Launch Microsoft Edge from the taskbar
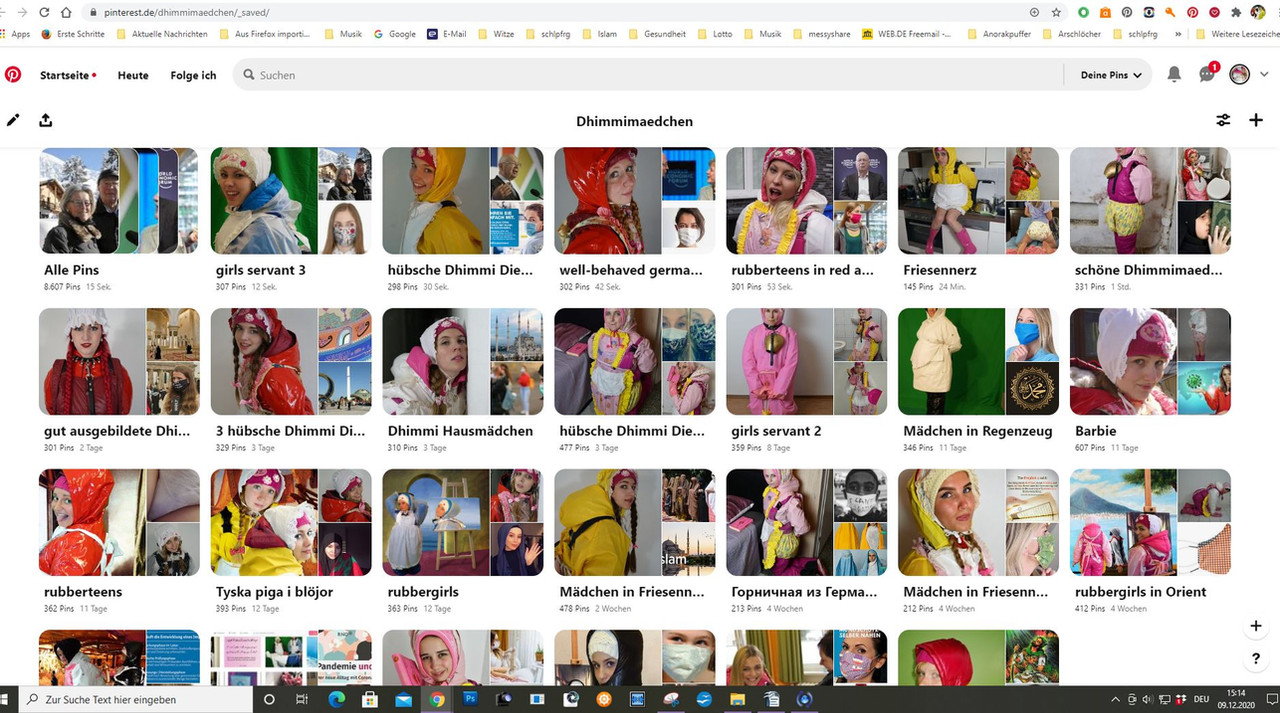The height and width of the screenshot is (713, 1280). 335,699
